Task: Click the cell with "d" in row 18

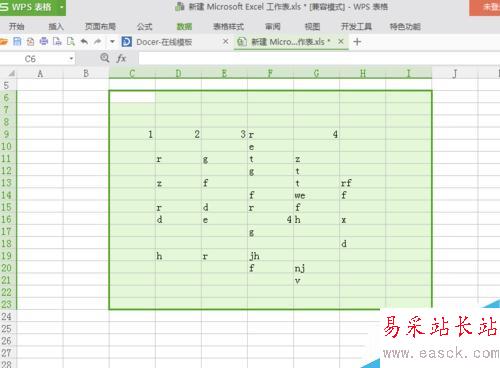Action: point(362,244)
